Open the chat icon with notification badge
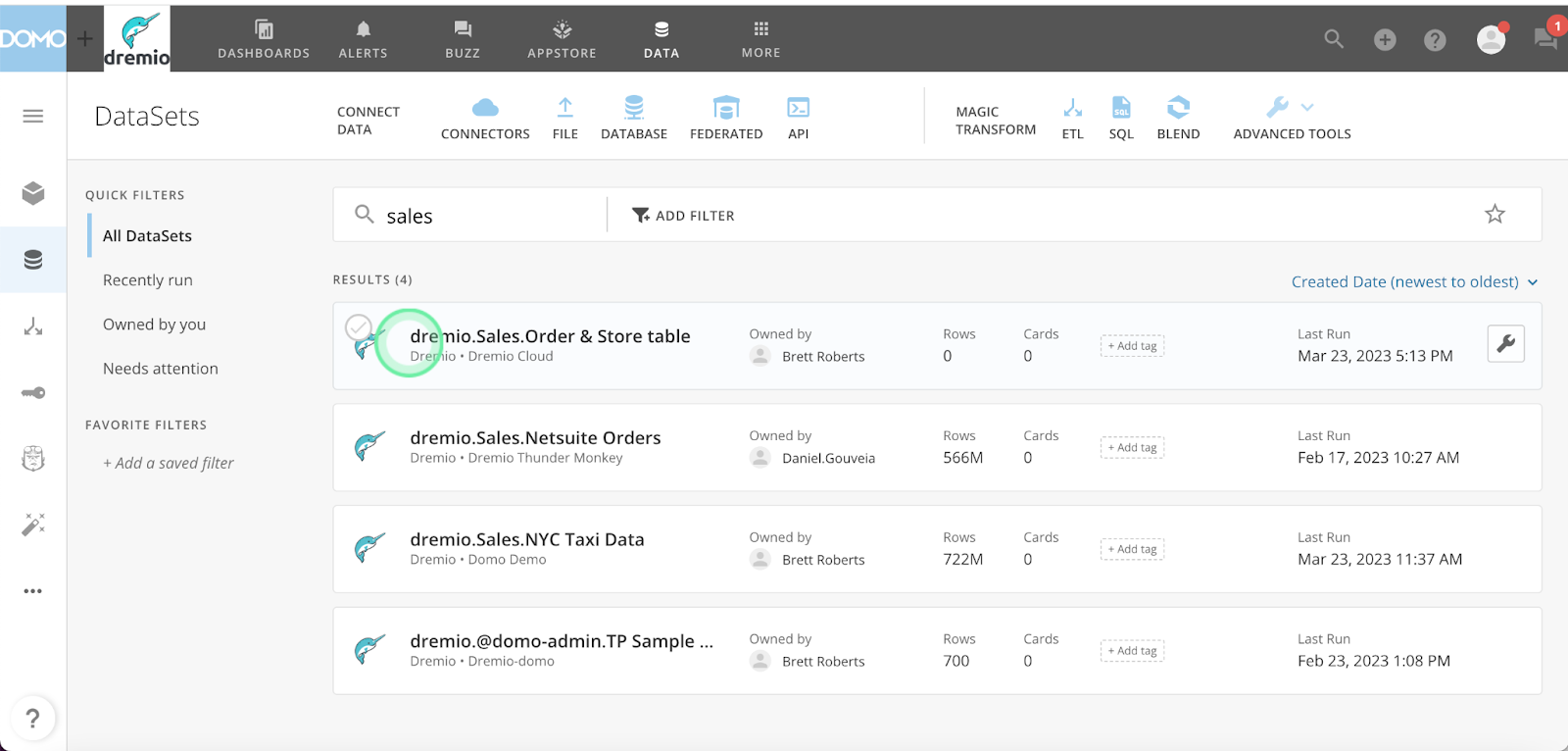 pos(1545,39)
